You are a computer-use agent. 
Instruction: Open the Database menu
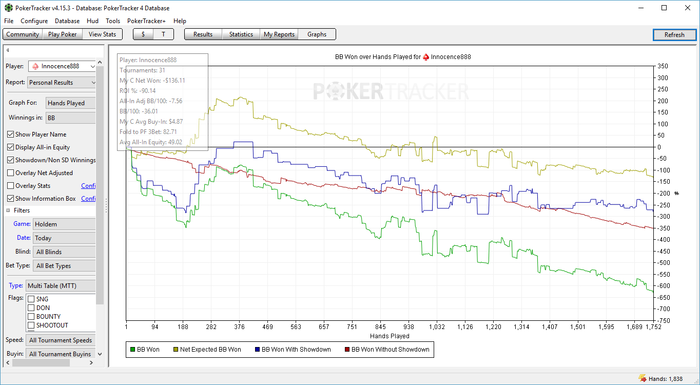point(67,21)
